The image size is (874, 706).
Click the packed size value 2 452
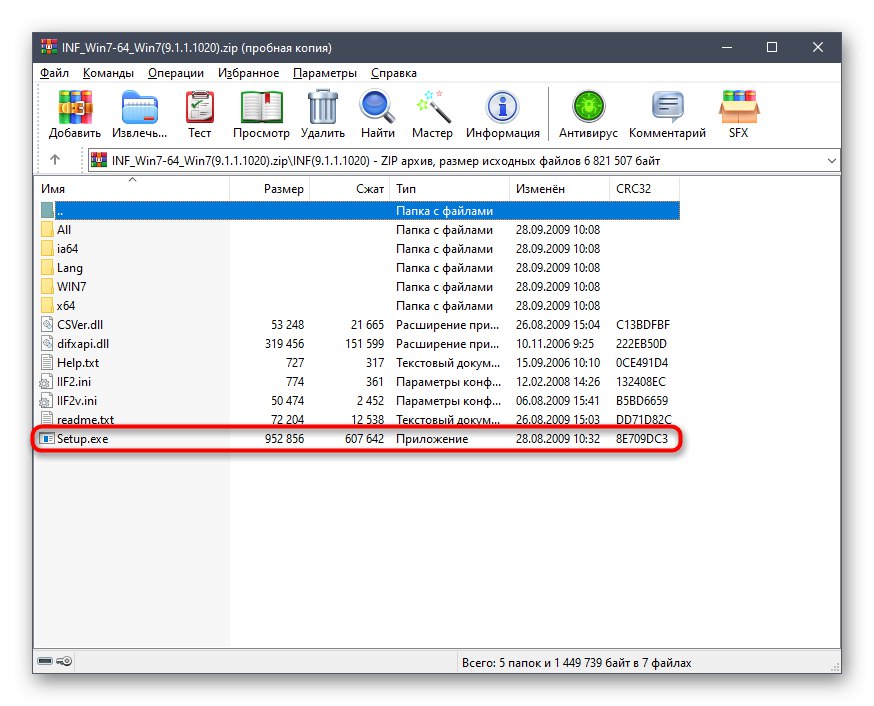pyautogui.click(x=370, y=401)
